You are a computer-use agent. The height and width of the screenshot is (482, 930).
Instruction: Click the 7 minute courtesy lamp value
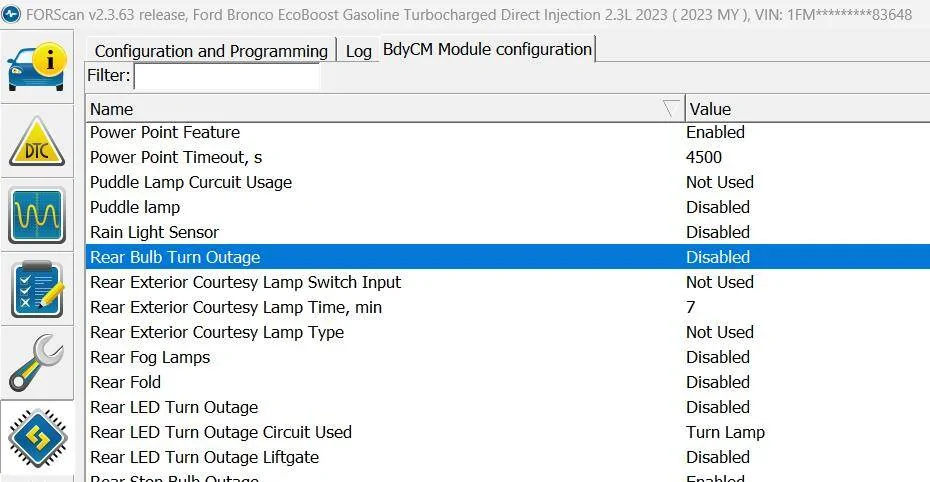[690, 307]
